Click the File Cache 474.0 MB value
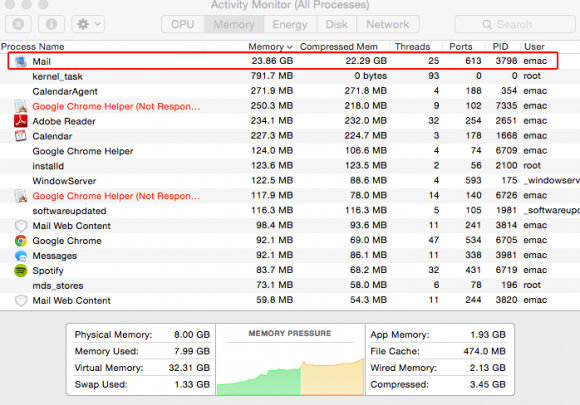Screen dimensions: 580x405 (x=484, y=351)
